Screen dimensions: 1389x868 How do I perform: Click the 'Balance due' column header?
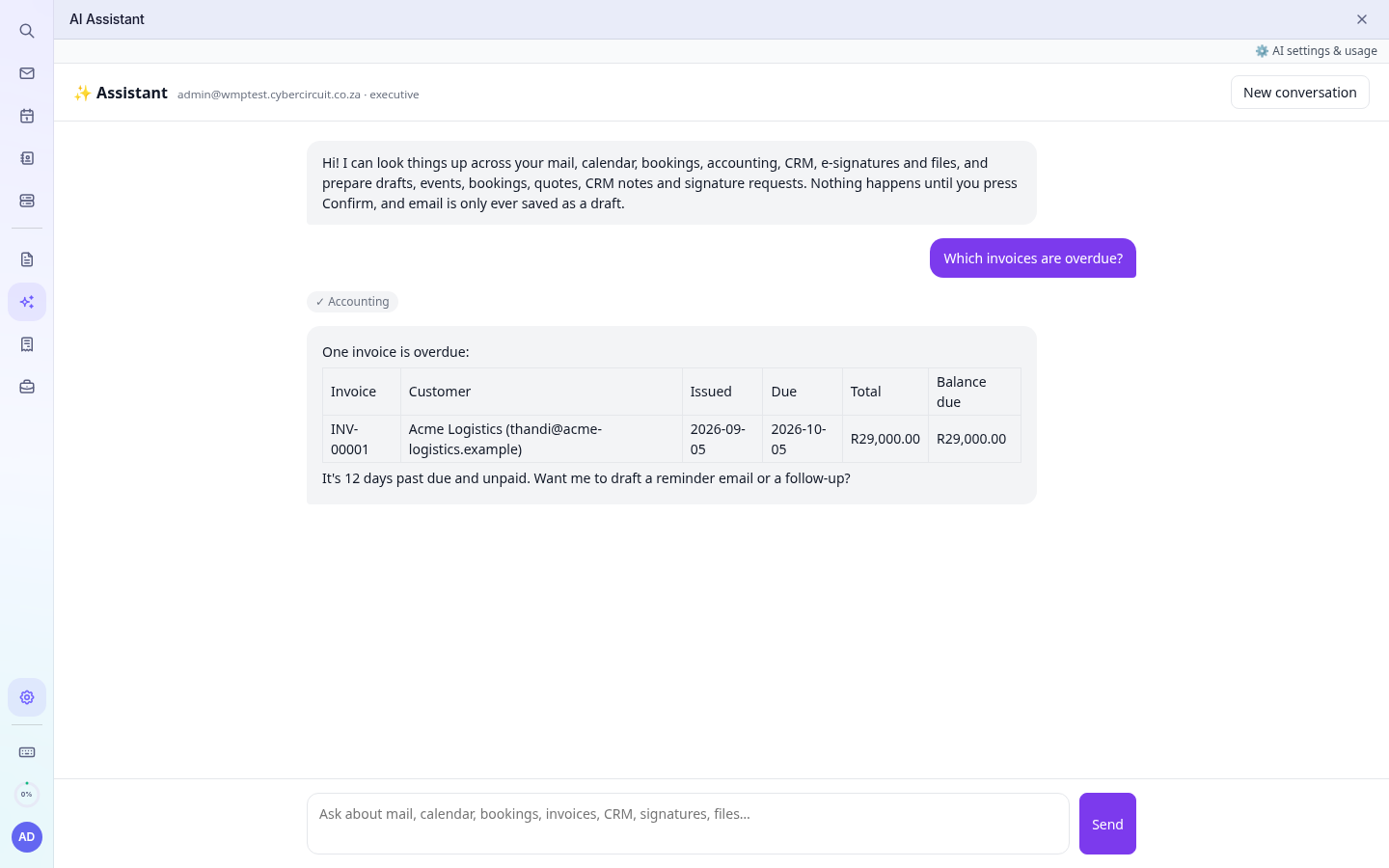(x=974, y=392)
